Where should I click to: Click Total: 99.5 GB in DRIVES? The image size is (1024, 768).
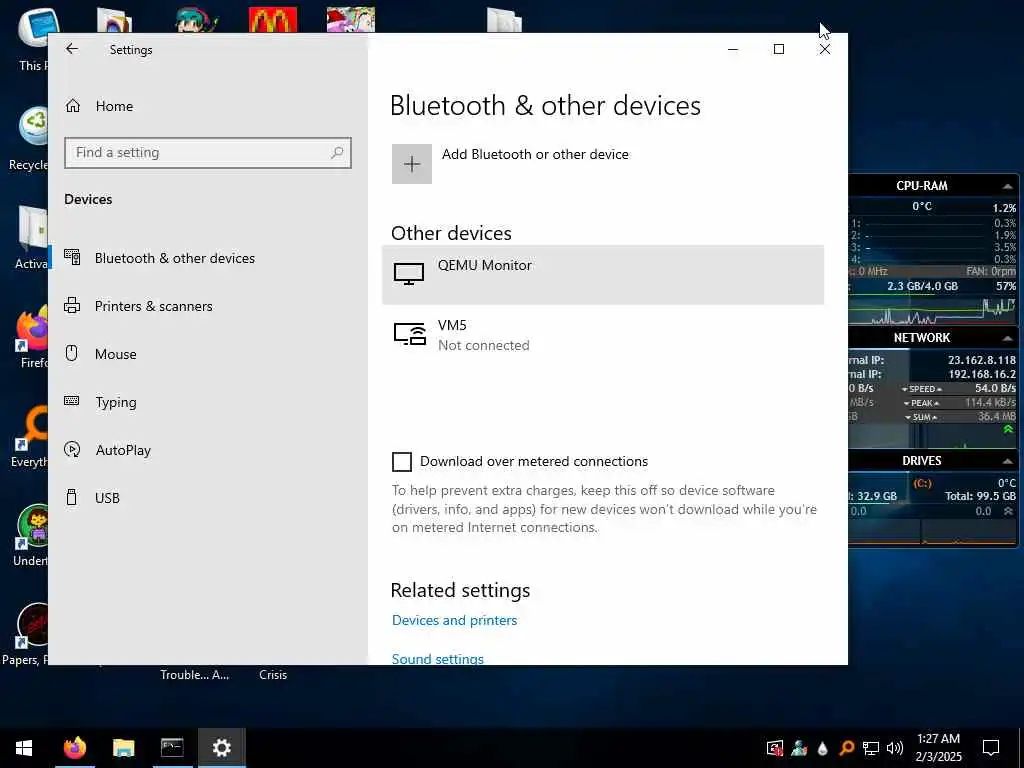click(980, 496)
